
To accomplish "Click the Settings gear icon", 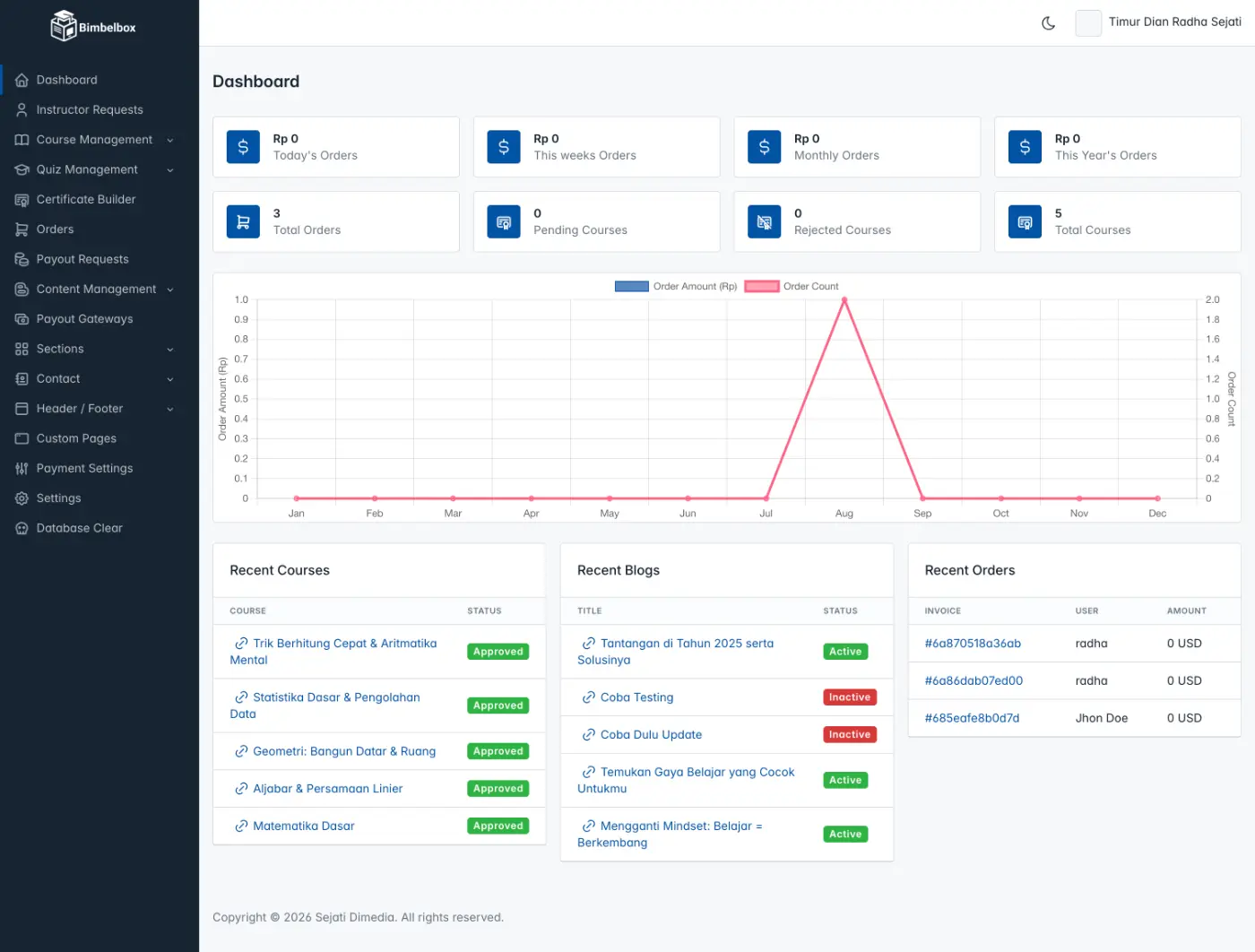I will (x=22, y=498).
